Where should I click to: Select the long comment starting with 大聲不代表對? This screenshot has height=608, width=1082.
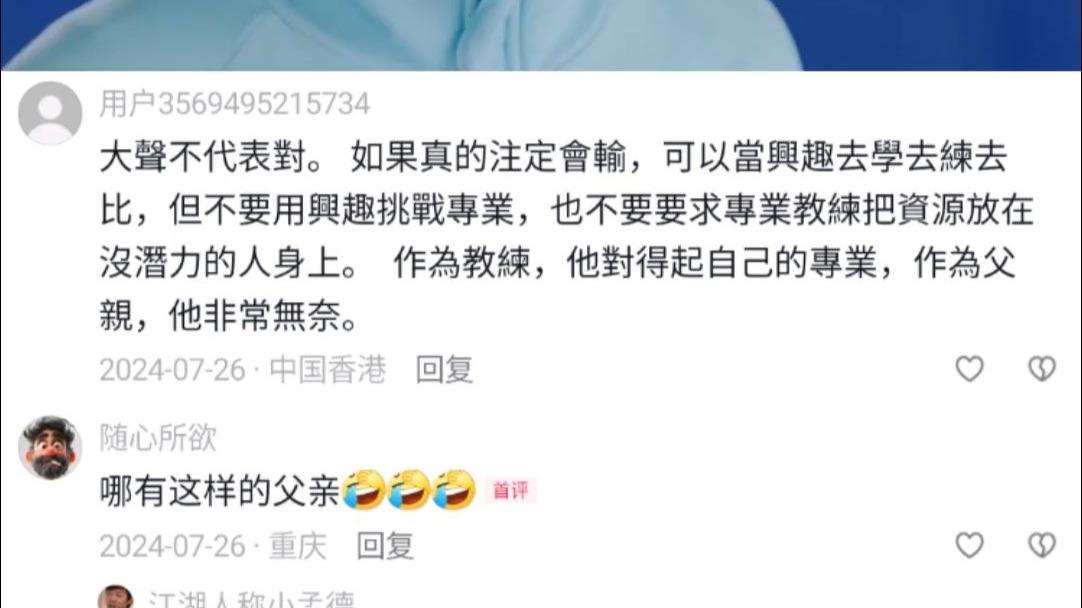click(566, 236)
